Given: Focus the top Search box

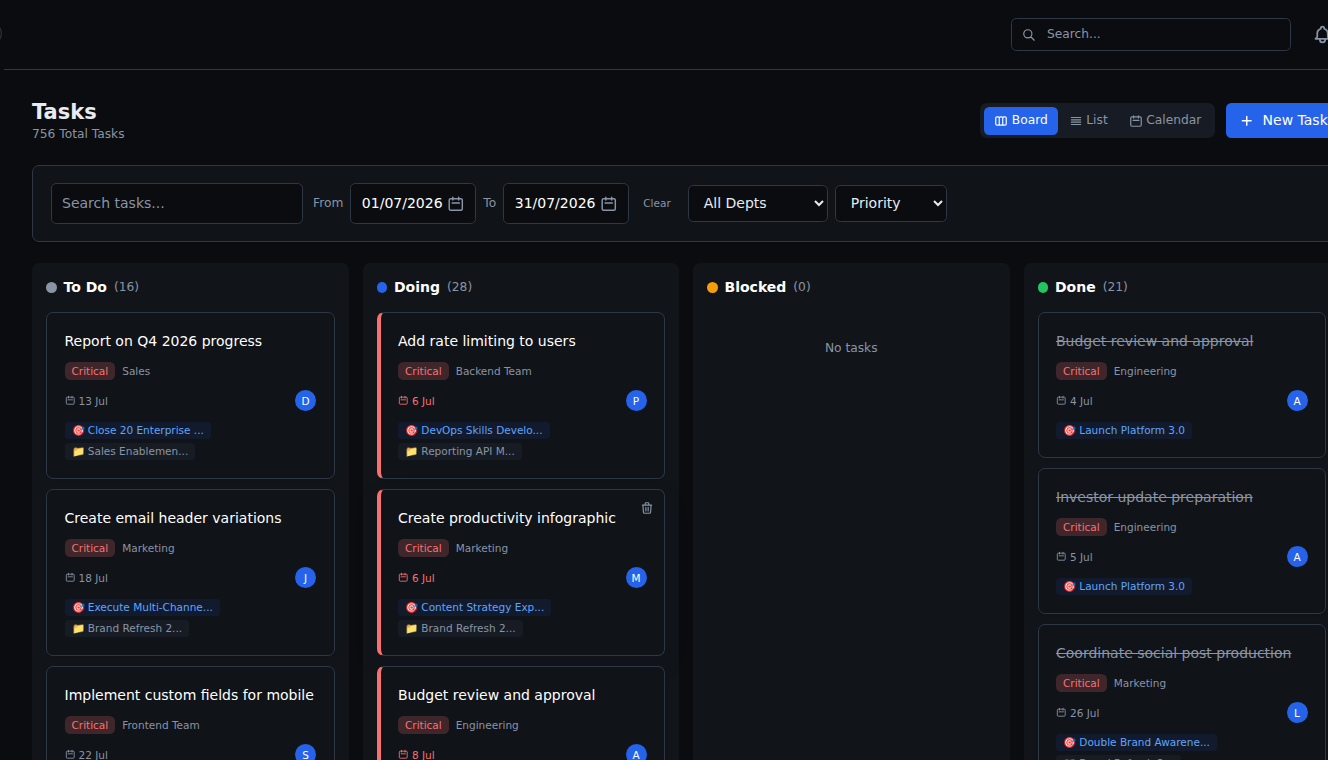Looking at the screenshot, I should tap(1151, 35).
